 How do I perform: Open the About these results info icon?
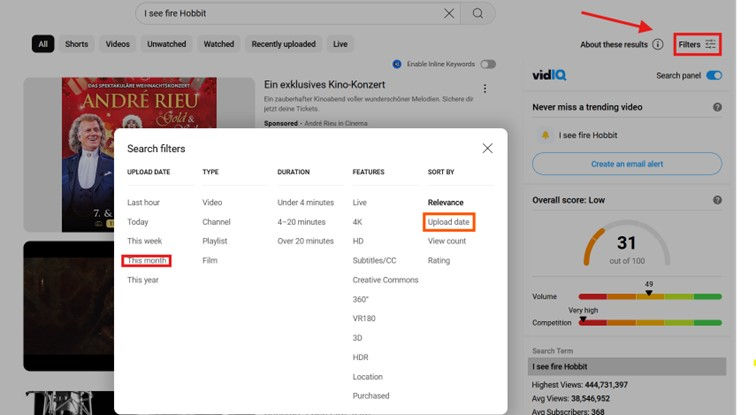pyautogui.click(x=658, y=44)
